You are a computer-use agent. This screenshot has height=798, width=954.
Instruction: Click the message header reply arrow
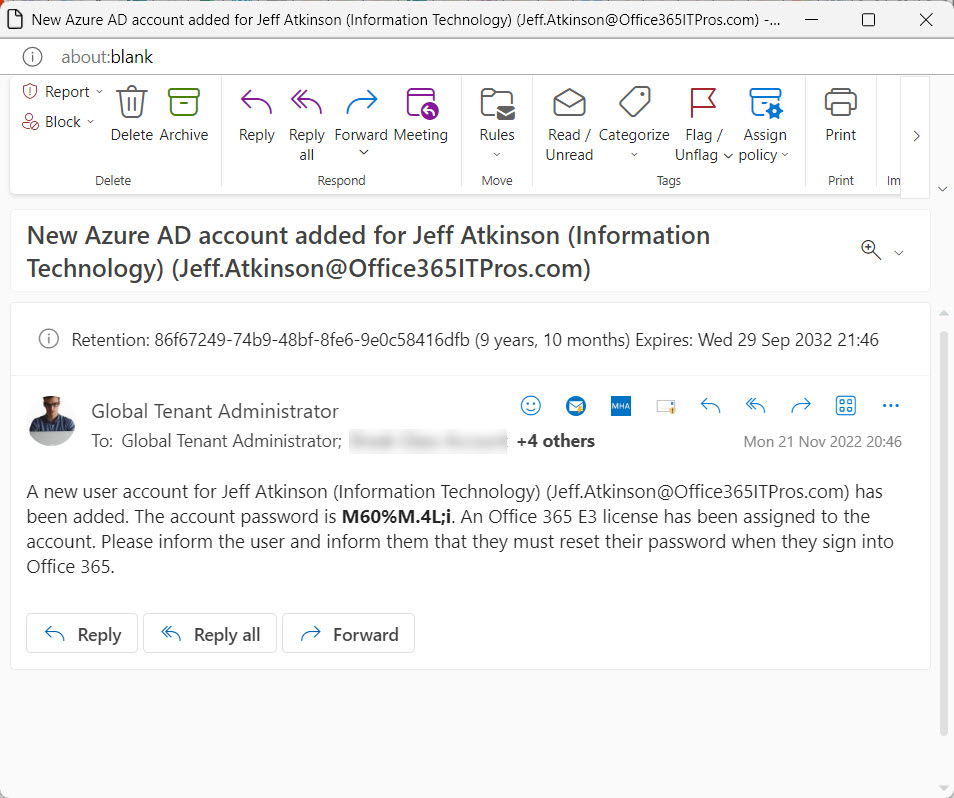pyautogui.click(x=710, y=406)
